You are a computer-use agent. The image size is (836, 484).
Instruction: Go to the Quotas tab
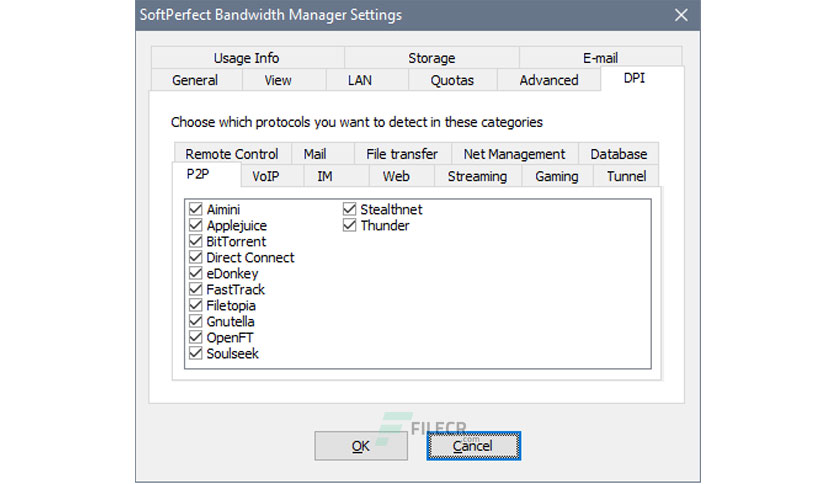pos(452,80)
